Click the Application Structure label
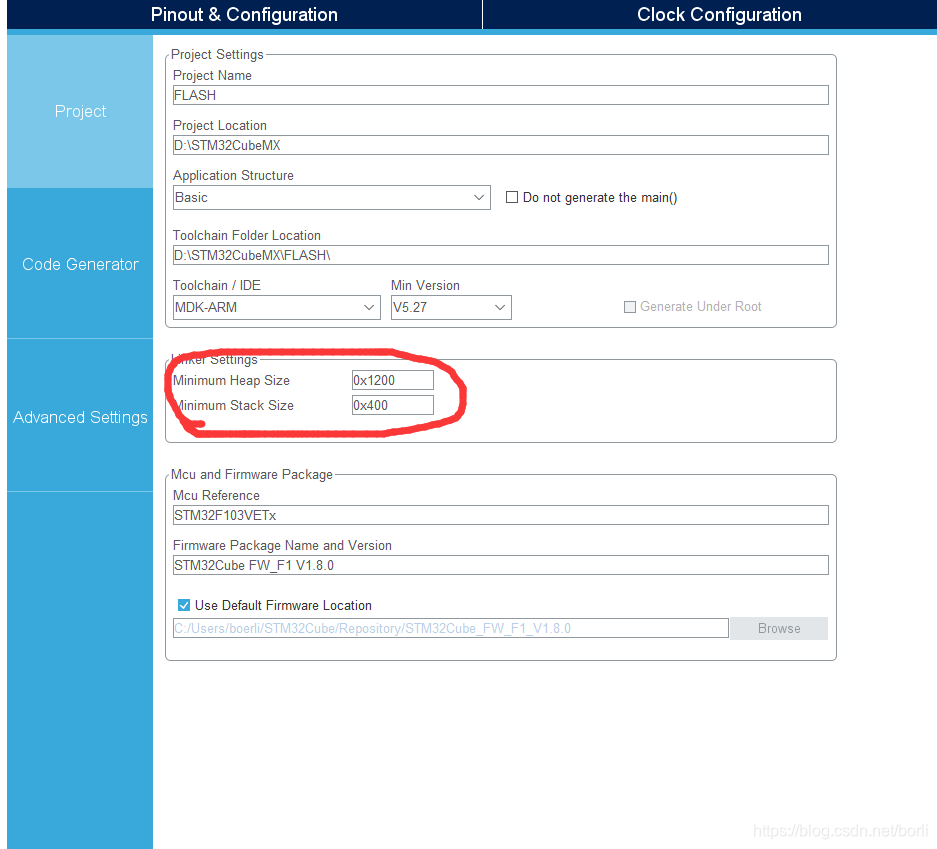Viewport: 937px width, 849px height. 233,176
